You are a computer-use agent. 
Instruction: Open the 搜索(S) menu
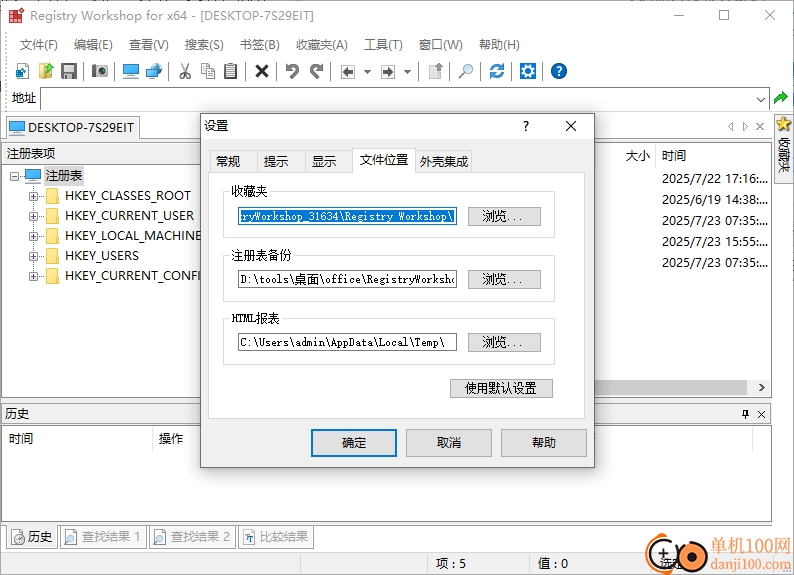(x=204, y=45)
